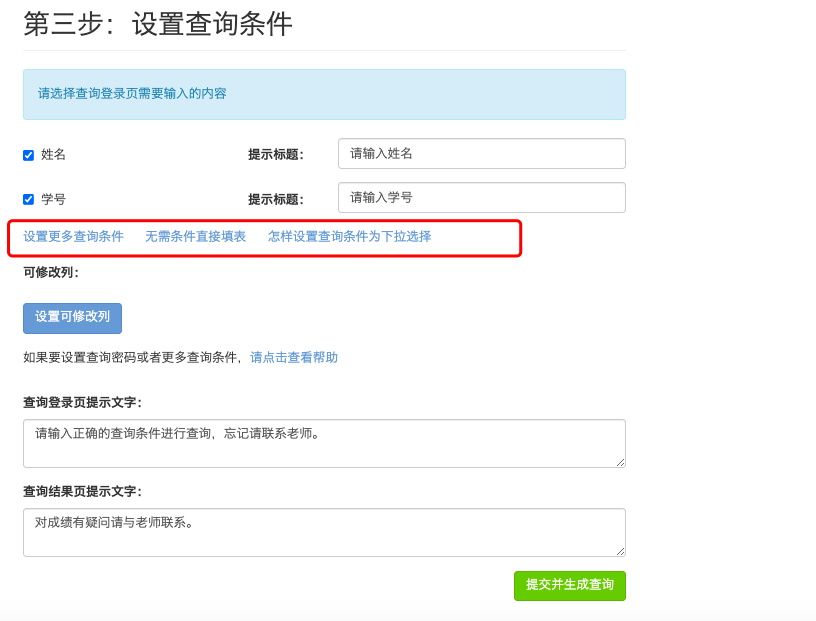The height and width of the screenshot is (621, 816).
Task: Click the 查询登录页提示文字 text area
Action: click(324, 443)
